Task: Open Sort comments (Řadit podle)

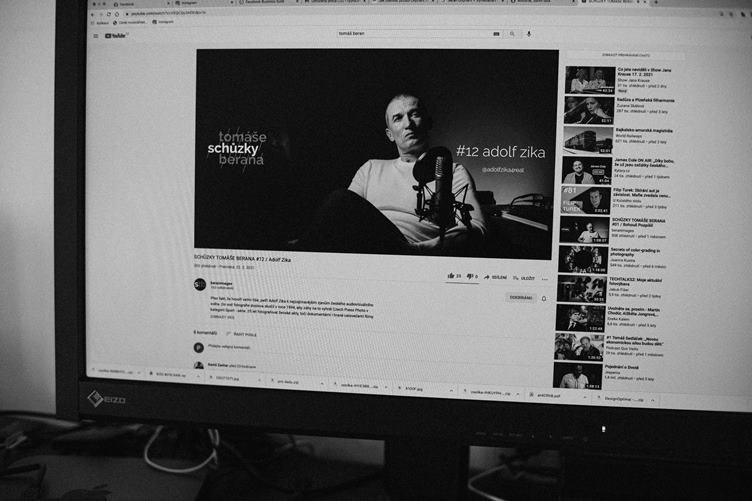Action: coord(242,334)
